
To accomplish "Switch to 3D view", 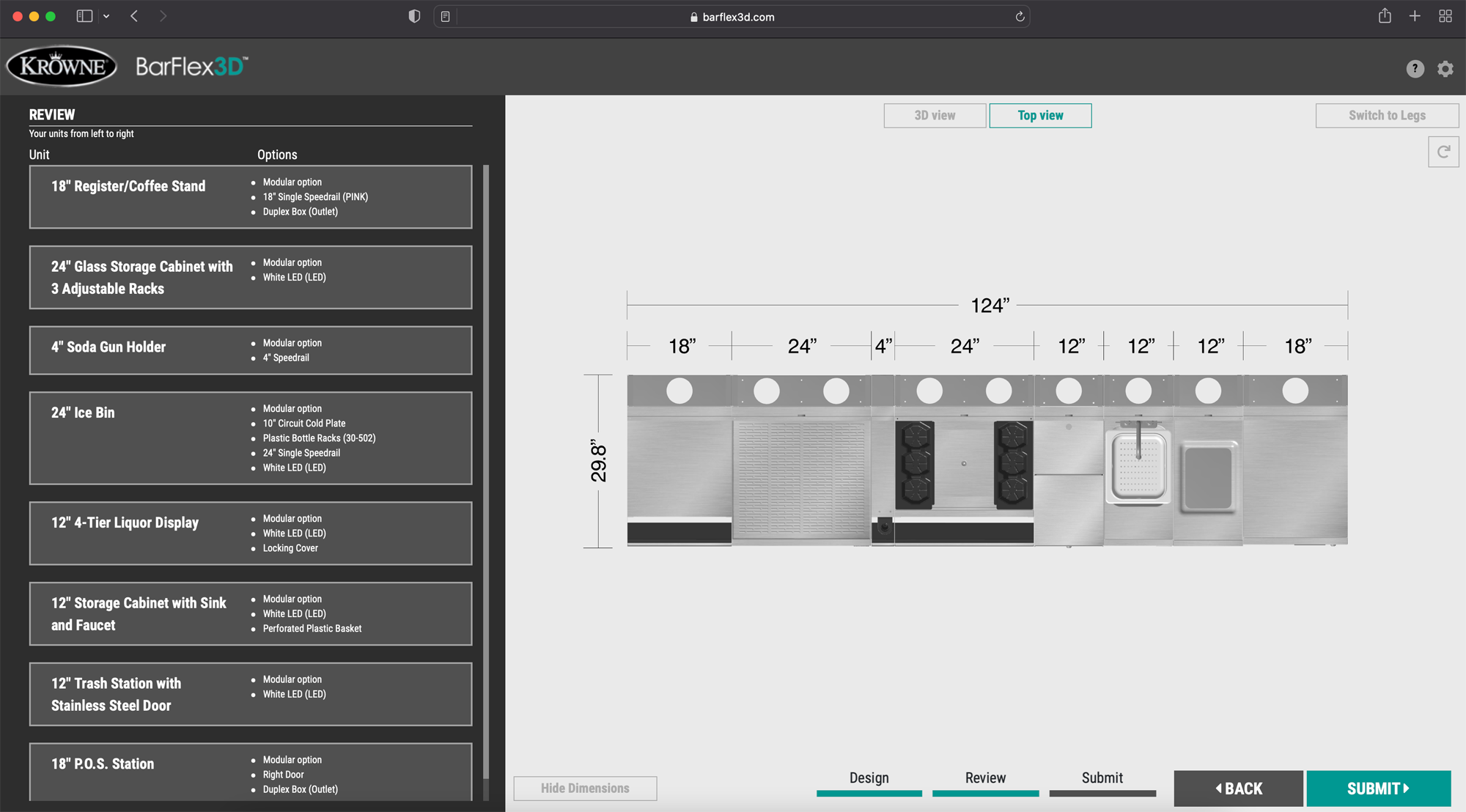I will [x=934, y=115].
